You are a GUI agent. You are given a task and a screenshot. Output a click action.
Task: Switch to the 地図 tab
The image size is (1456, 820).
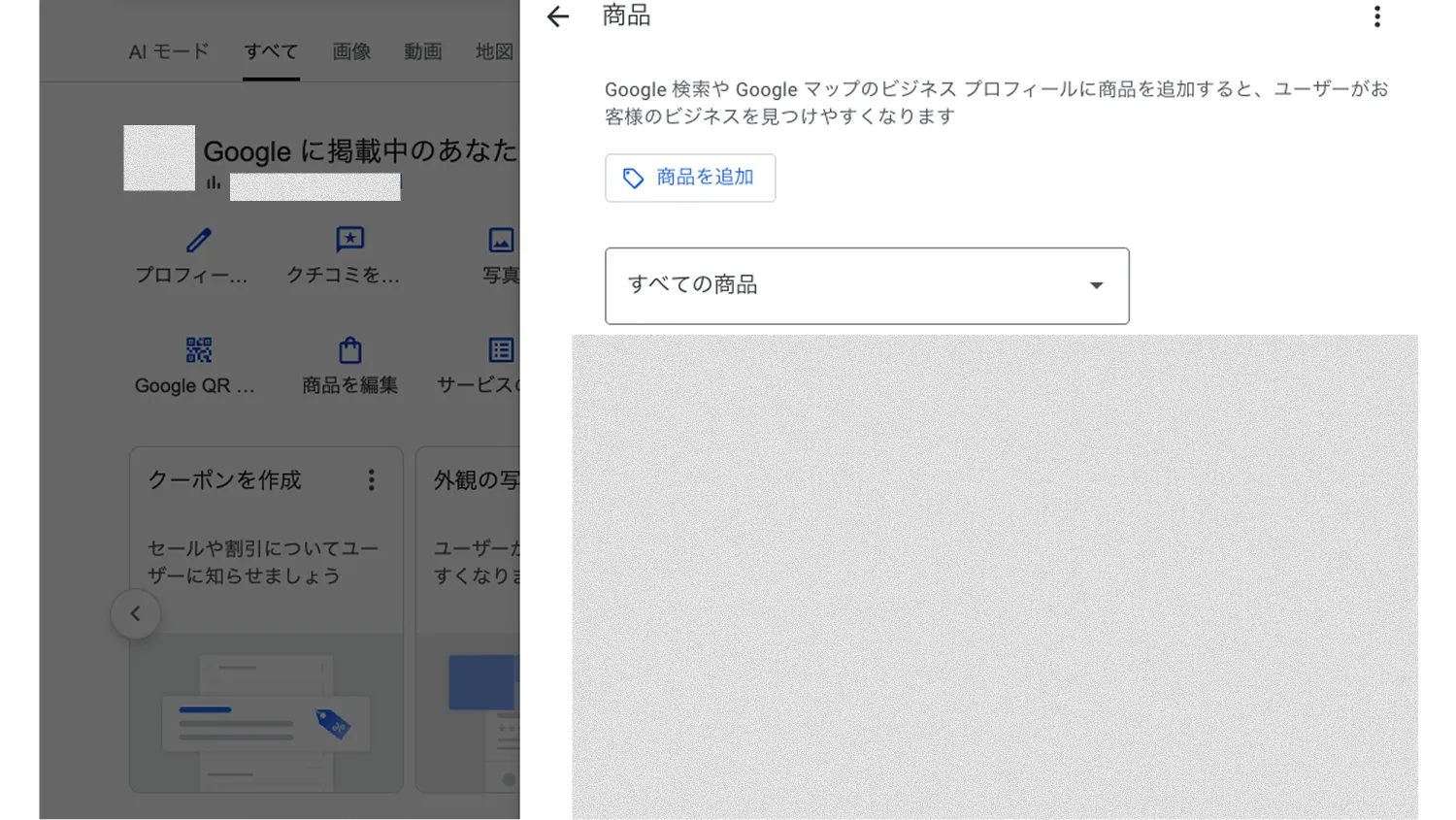point(493,51)
